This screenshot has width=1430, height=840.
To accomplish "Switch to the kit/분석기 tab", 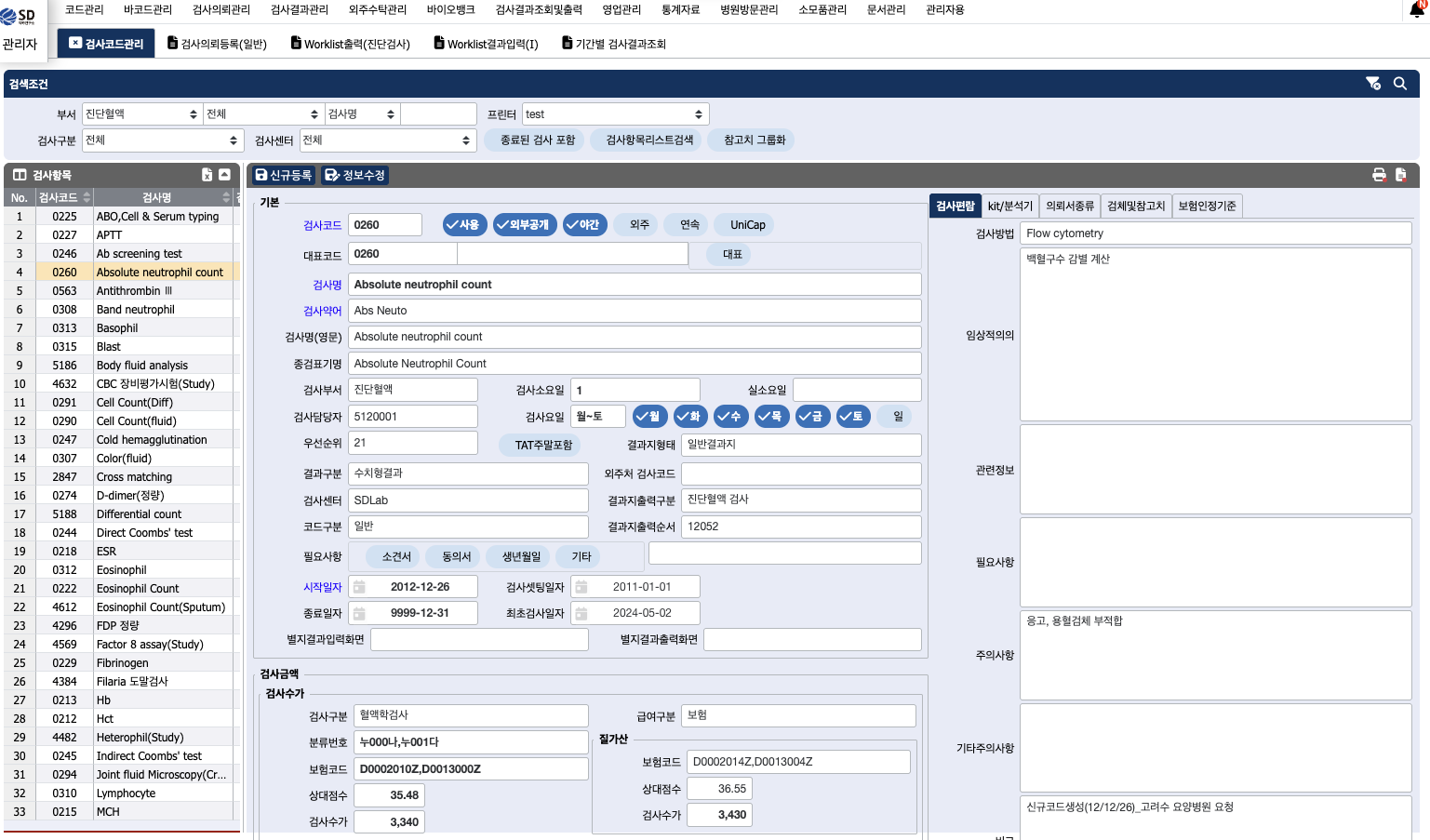I will (x=1009, y=206).
